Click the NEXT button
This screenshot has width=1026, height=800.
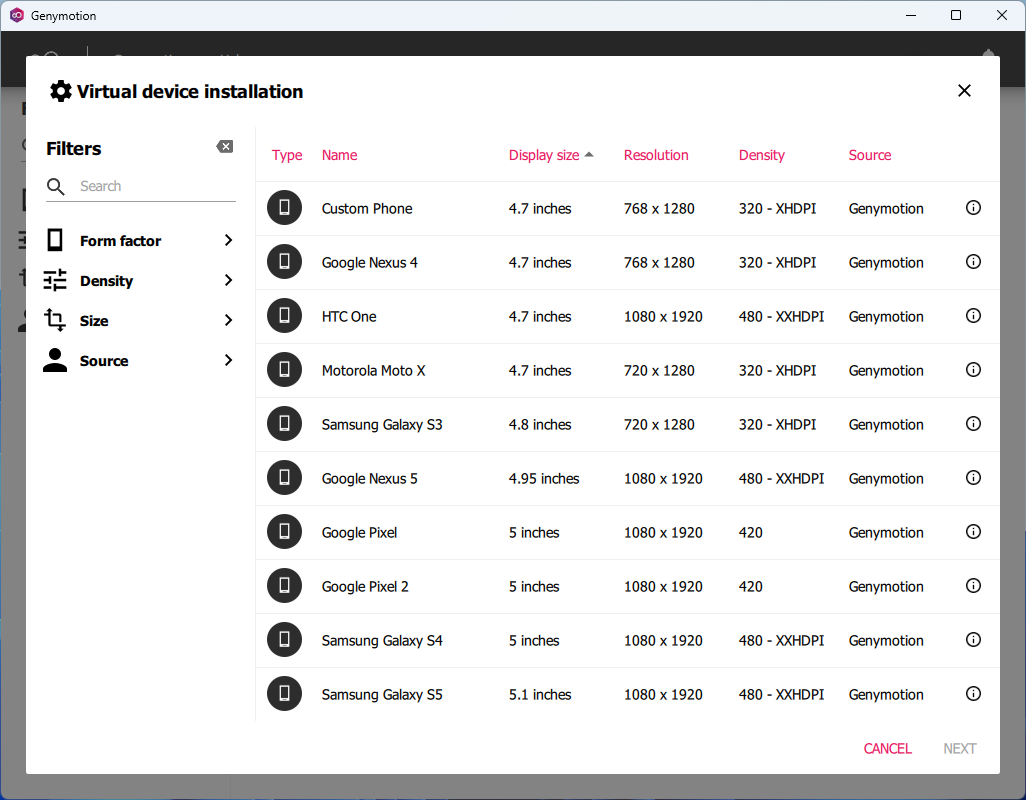[x=959, y=748]
